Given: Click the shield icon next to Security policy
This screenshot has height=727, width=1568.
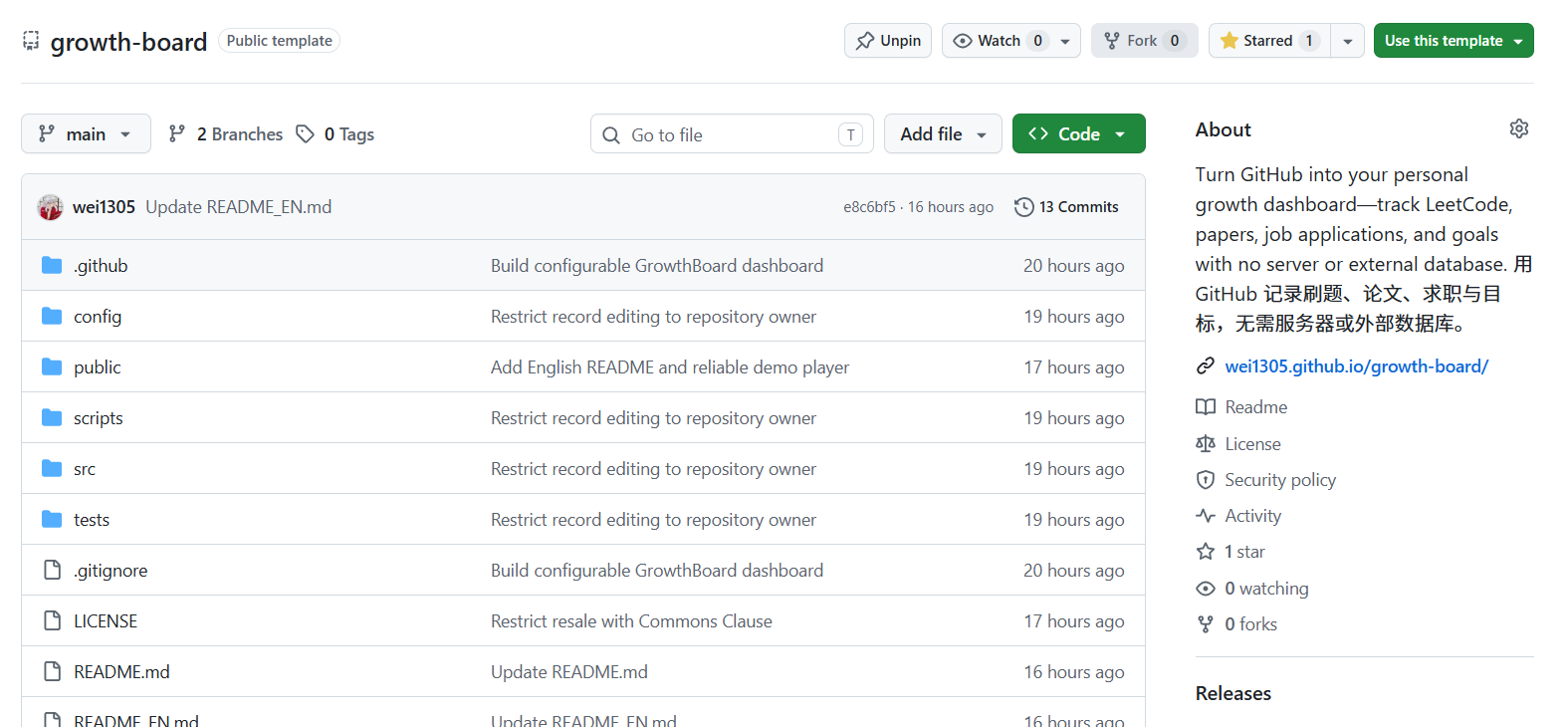Looking at the screenshot, I should pyautogui.click(x=1206, y=480).
